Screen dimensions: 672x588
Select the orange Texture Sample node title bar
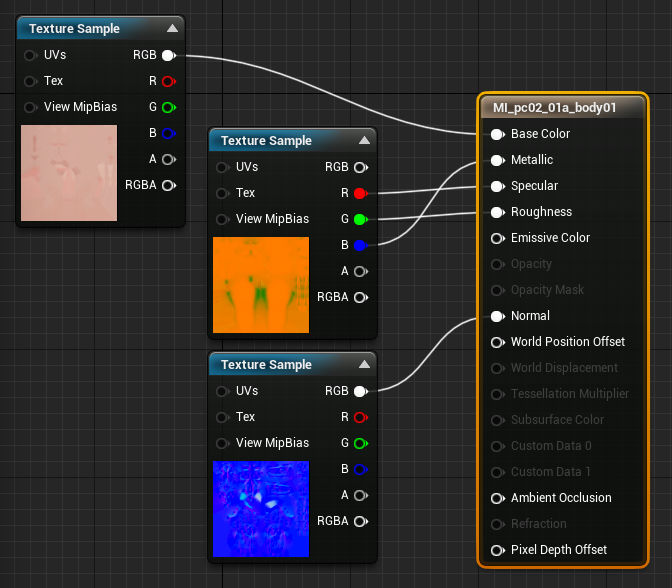click(293, 140)
